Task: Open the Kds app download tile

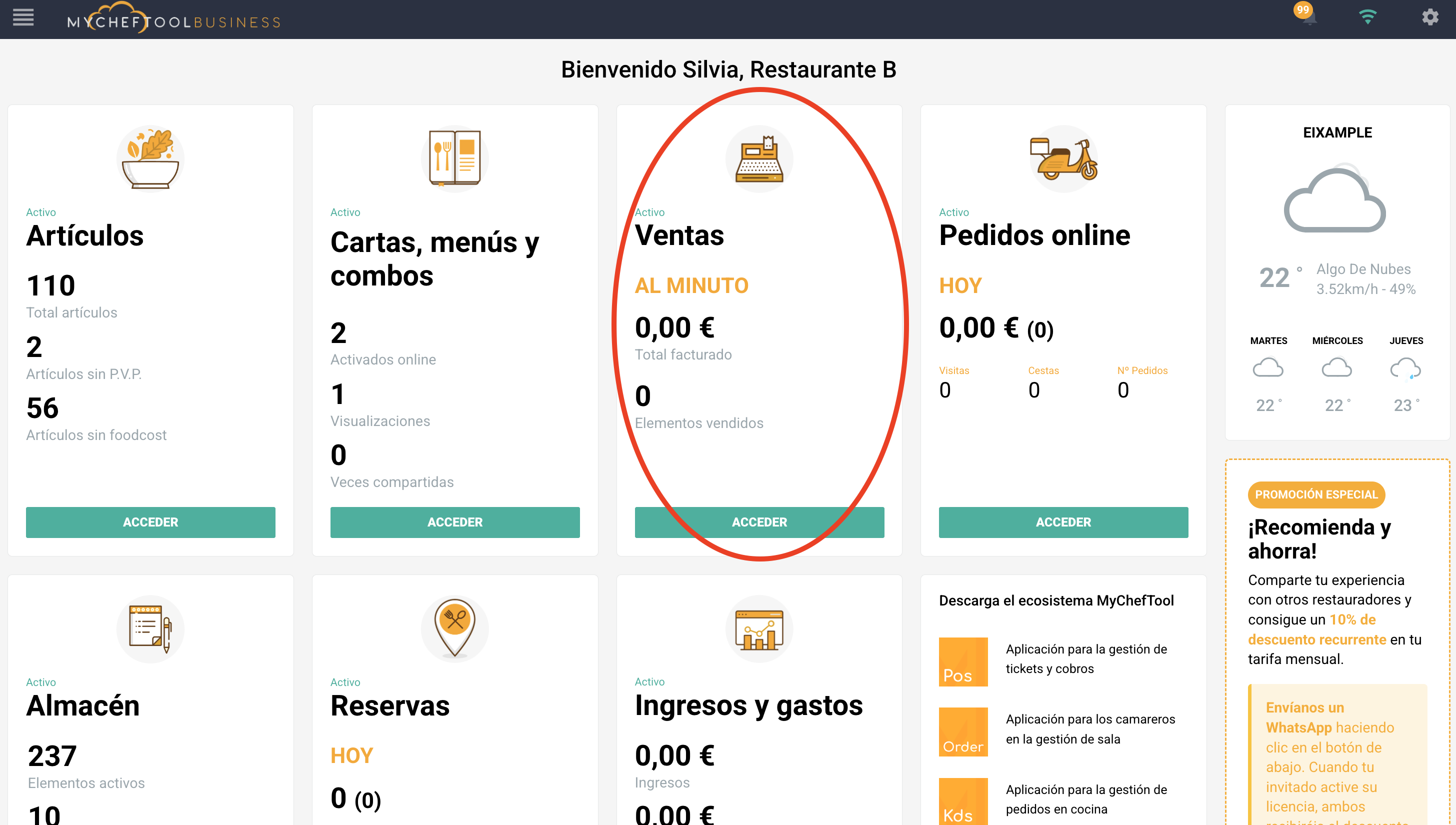Action: pos(963,801)
